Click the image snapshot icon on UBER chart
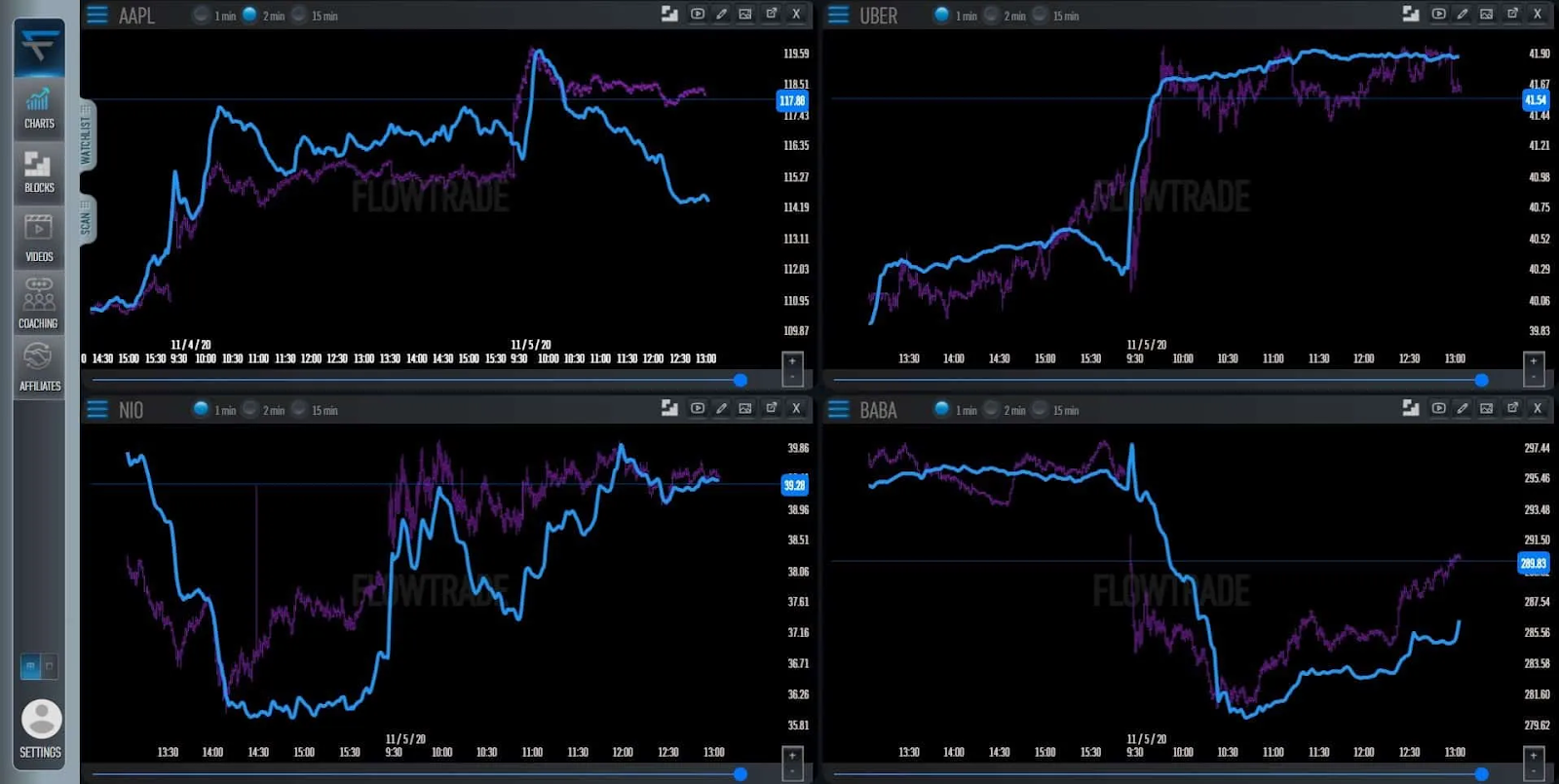1559x784 pixels. tap(1486, 15)
